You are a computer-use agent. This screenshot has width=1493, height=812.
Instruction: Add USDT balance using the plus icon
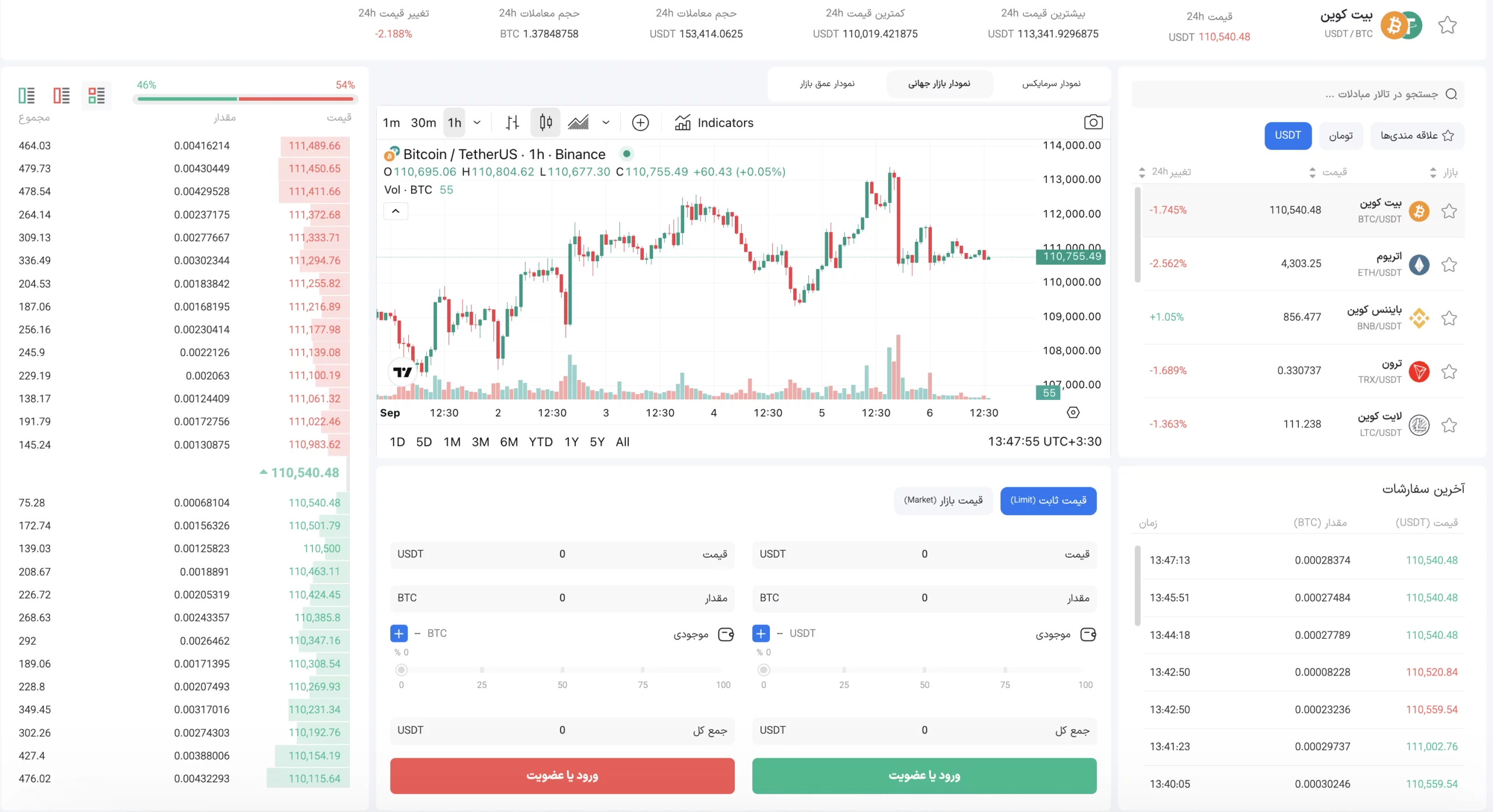click(x=761, y=633)
